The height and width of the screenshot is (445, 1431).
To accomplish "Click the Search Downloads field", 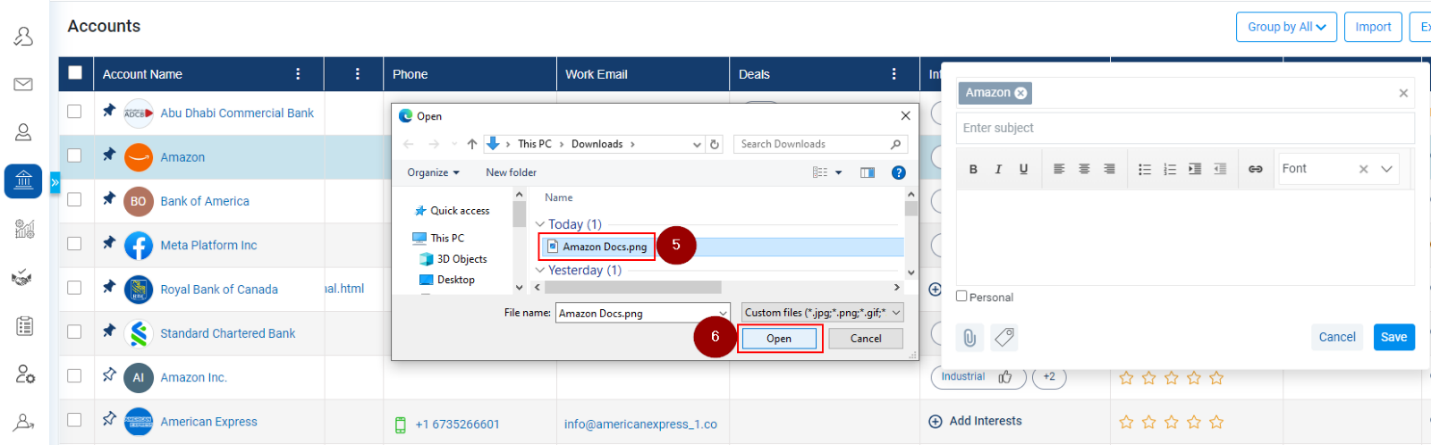I will 820,144.
